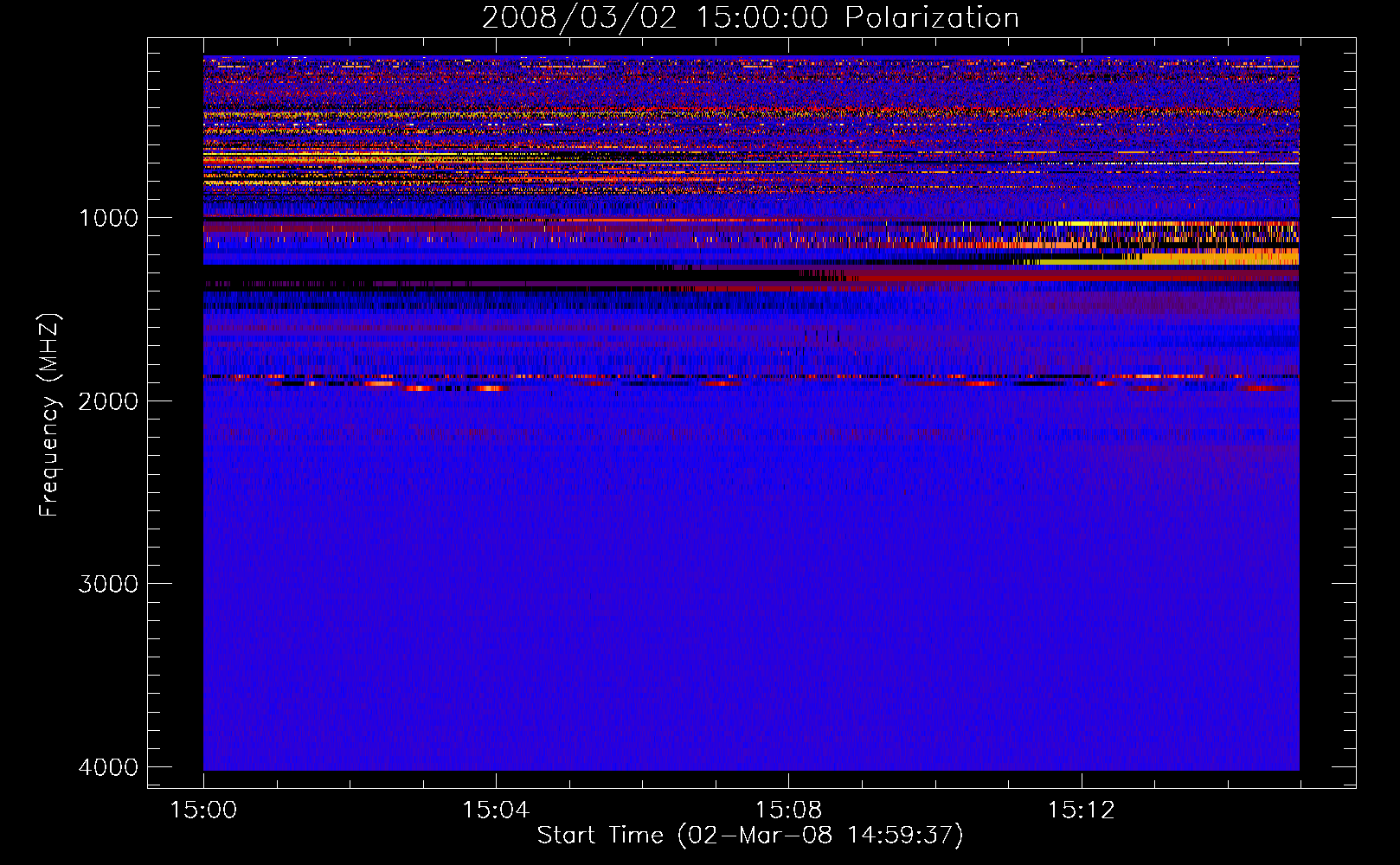This screenshot has width=1400, height=865.
Task: Click the '15:08' time tick label
Action: coord(788,811)
